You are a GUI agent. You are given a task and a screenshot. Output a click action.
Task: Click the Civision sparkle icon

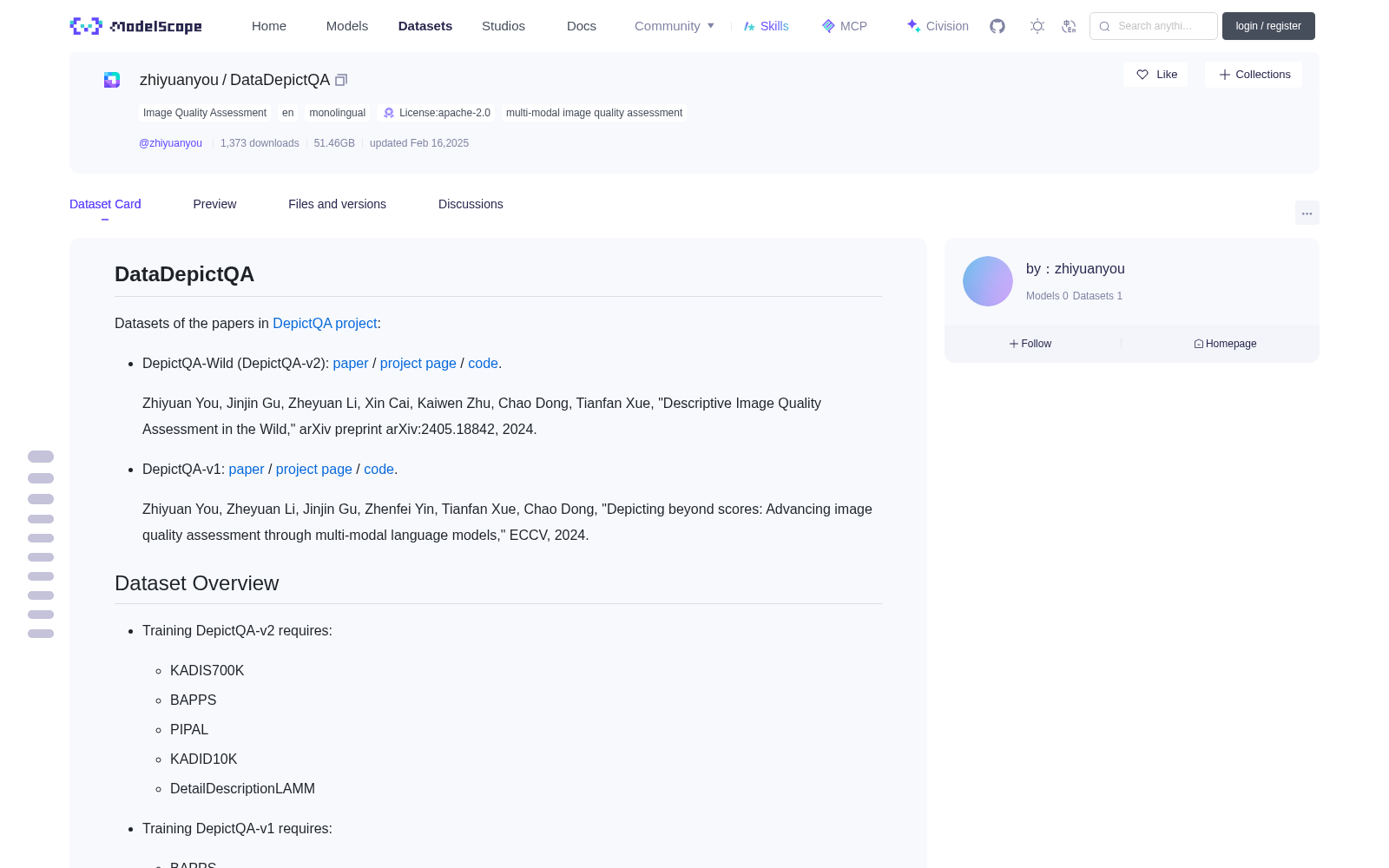point(913,26)
